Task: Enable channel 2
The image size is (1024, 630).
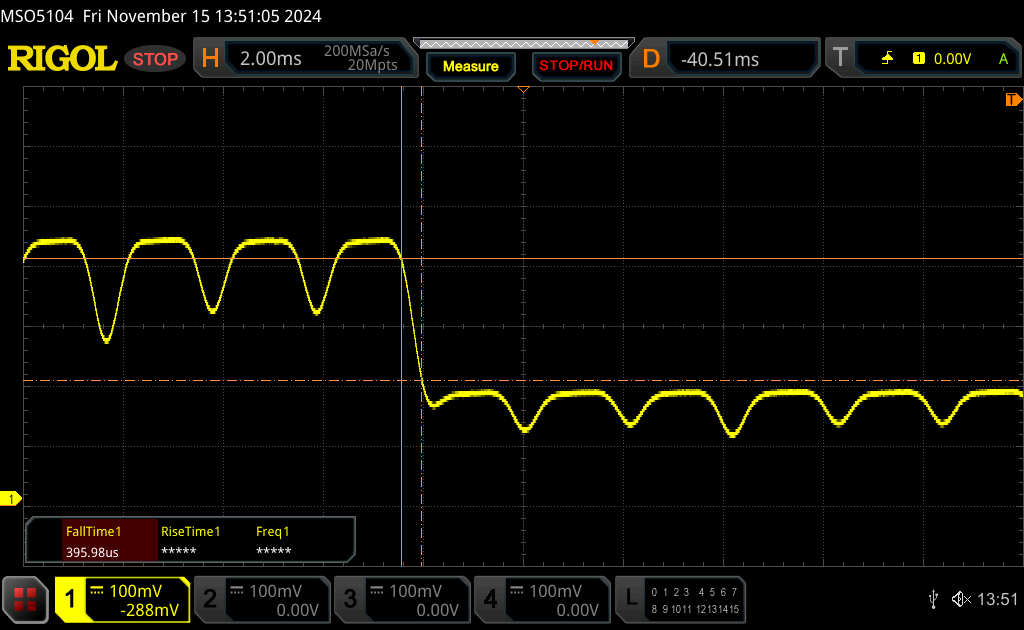Action: click(x=261, y=599)
